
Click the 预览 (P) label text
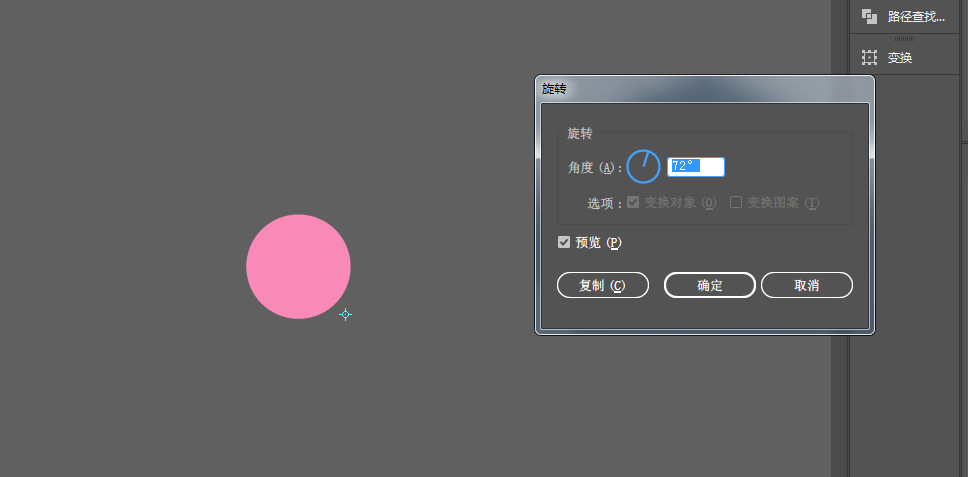point(598,243)
